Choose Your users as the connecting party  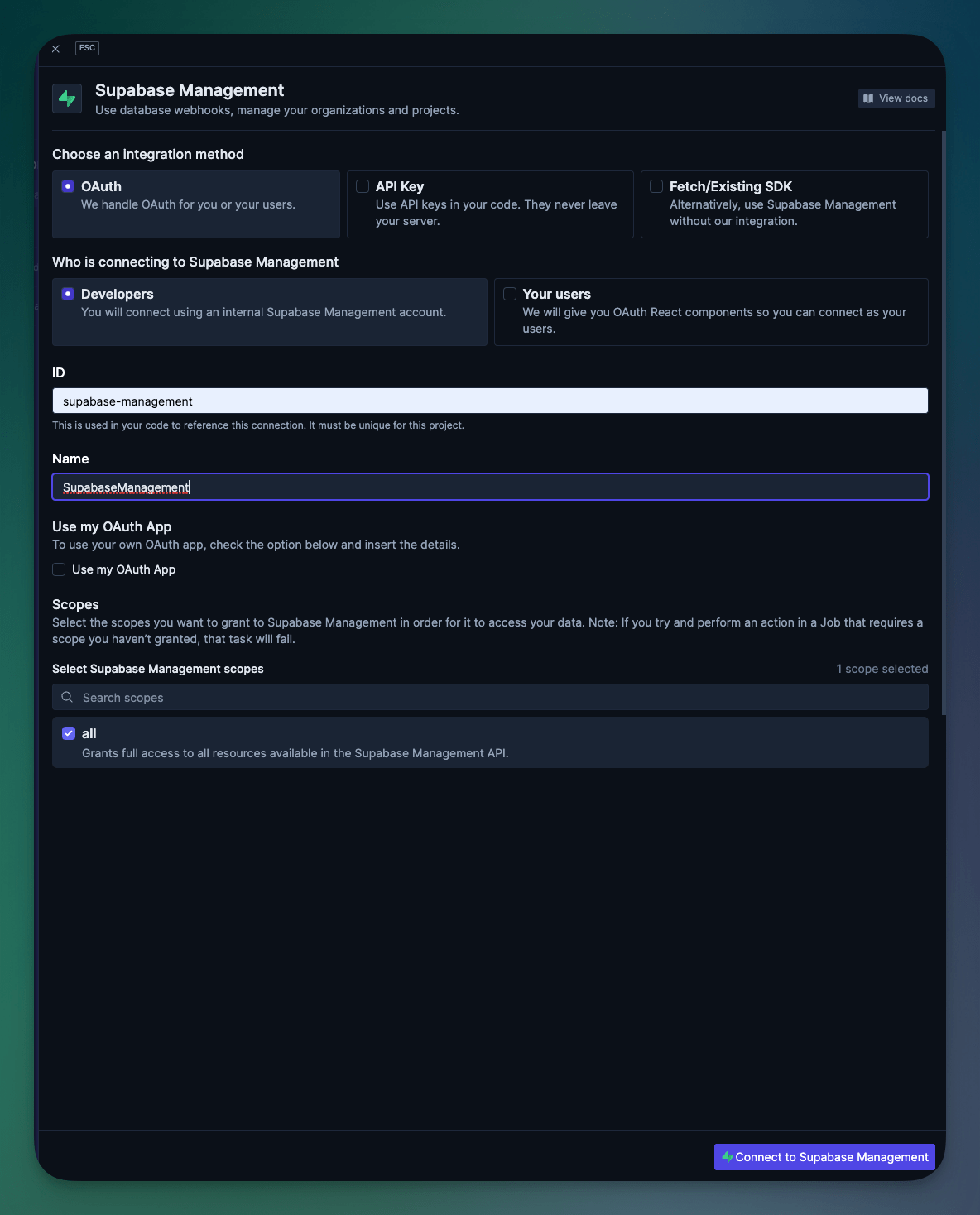point(711,312)
